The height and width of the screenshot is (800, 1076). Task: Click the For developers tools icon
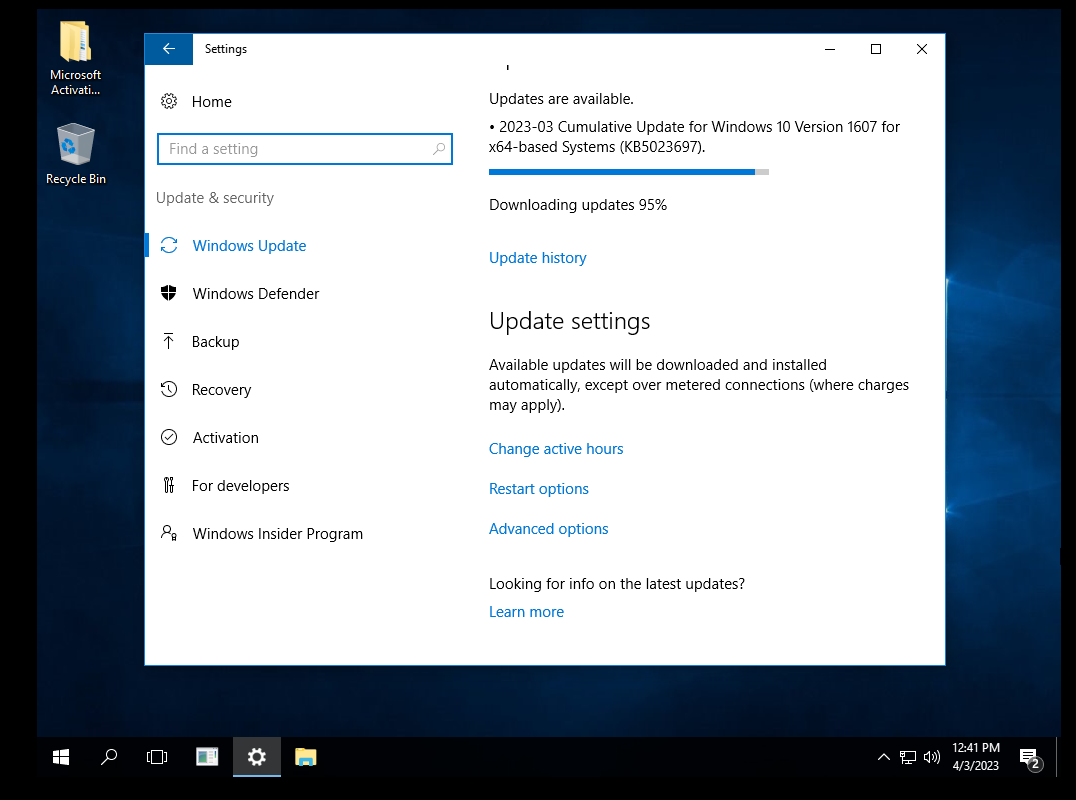[169, 486]
